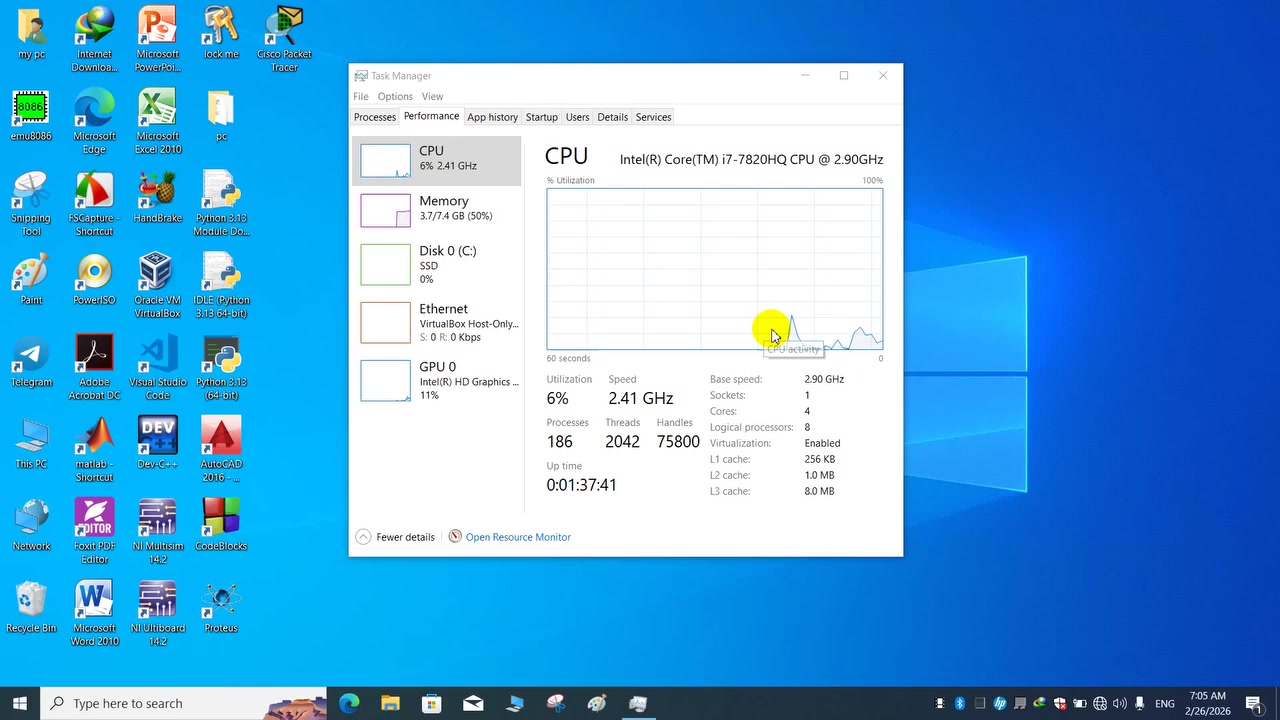Open the Options menu

395,97
